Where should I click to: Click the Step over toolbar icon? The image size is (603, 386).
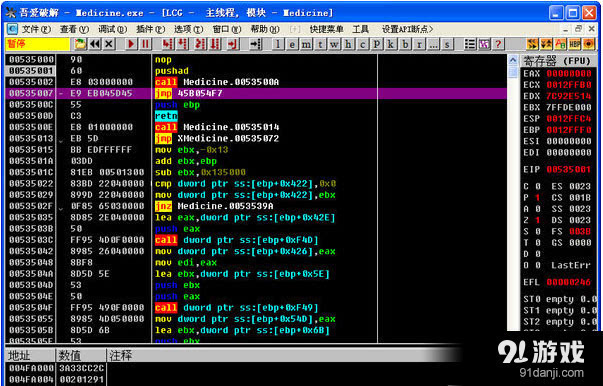(x=182, y=44)
